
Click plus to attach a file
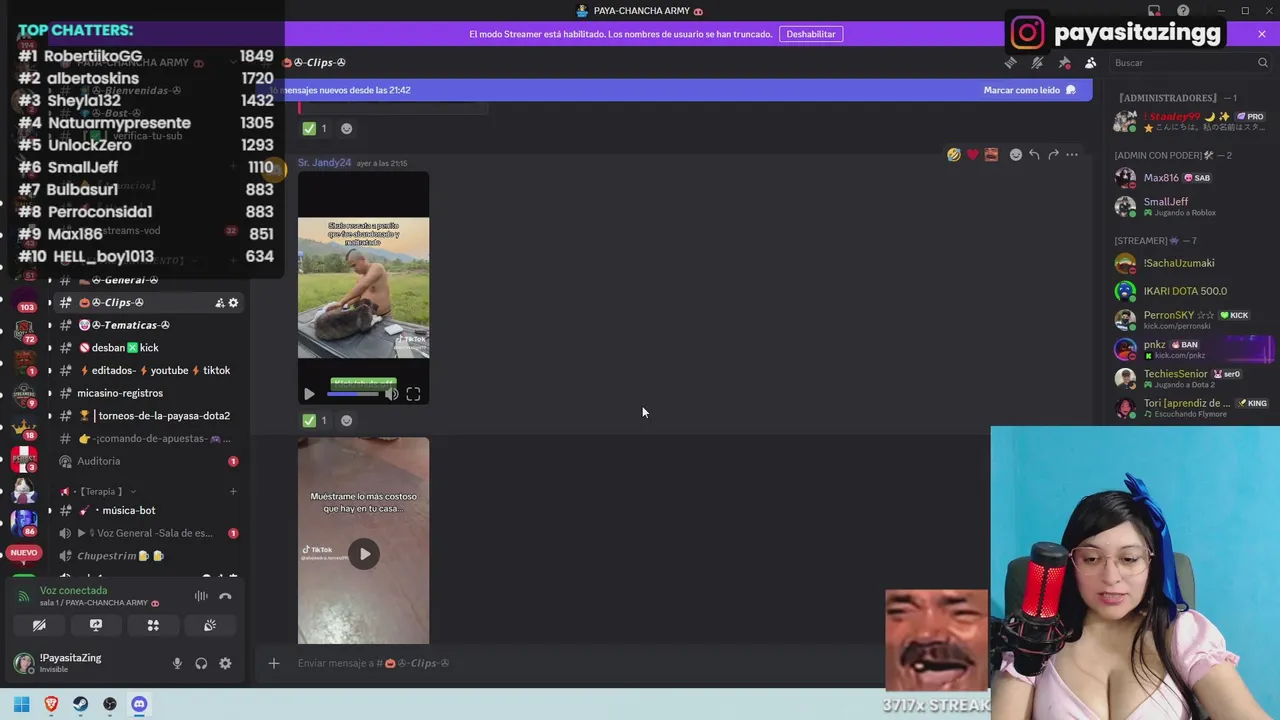click(x=273, y=663)
